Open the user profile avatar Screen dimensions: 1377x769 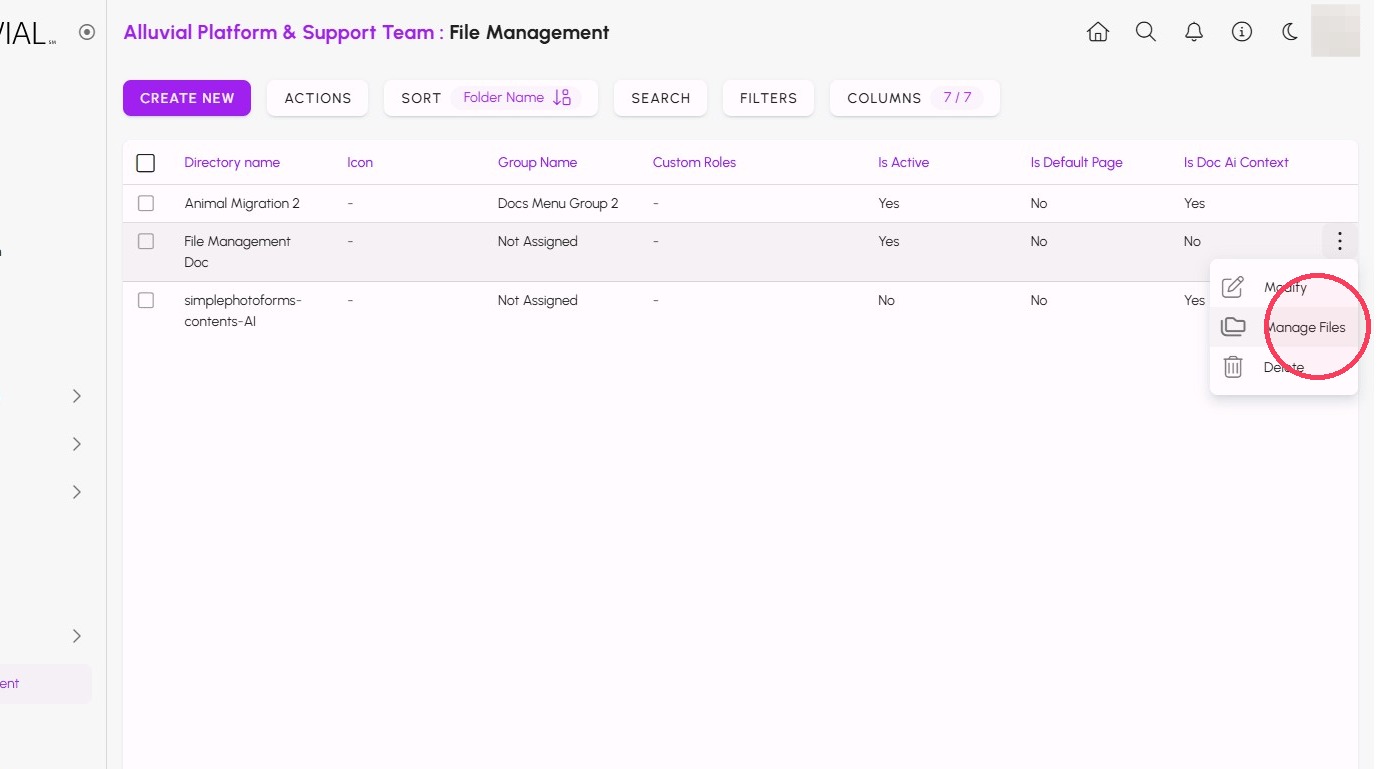[1335, 31]
